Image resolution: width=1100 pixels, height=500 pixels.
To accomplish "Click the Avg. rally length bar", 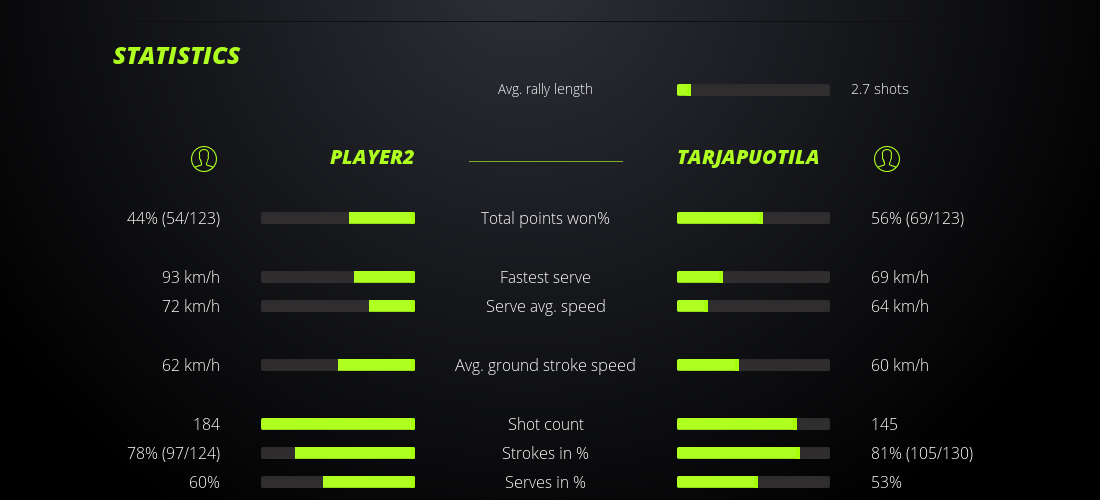I will [753, 90].
